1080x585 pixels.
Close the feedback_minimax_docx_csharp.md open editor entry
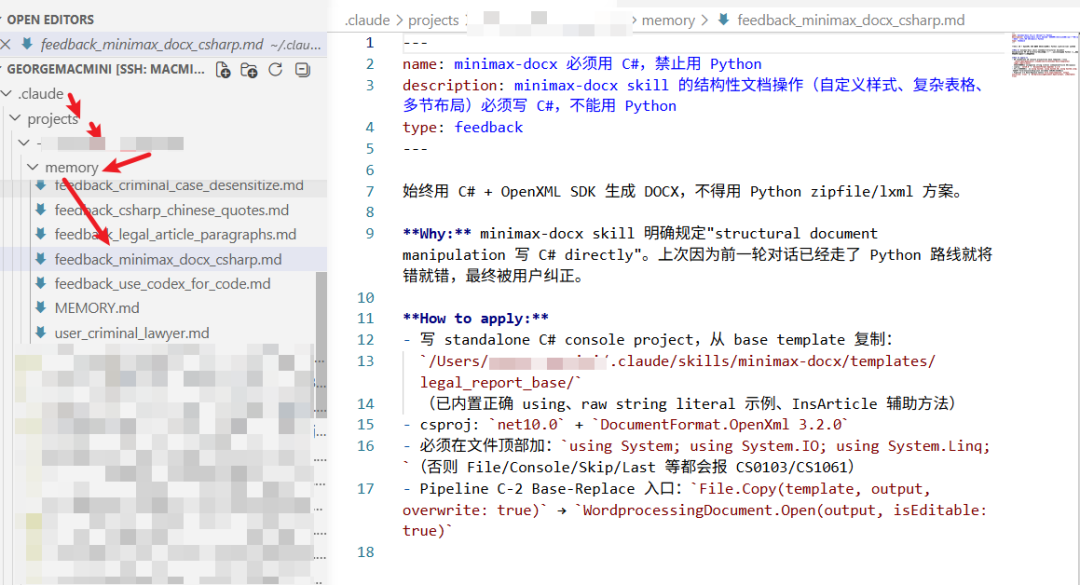(x=6, y=44)
